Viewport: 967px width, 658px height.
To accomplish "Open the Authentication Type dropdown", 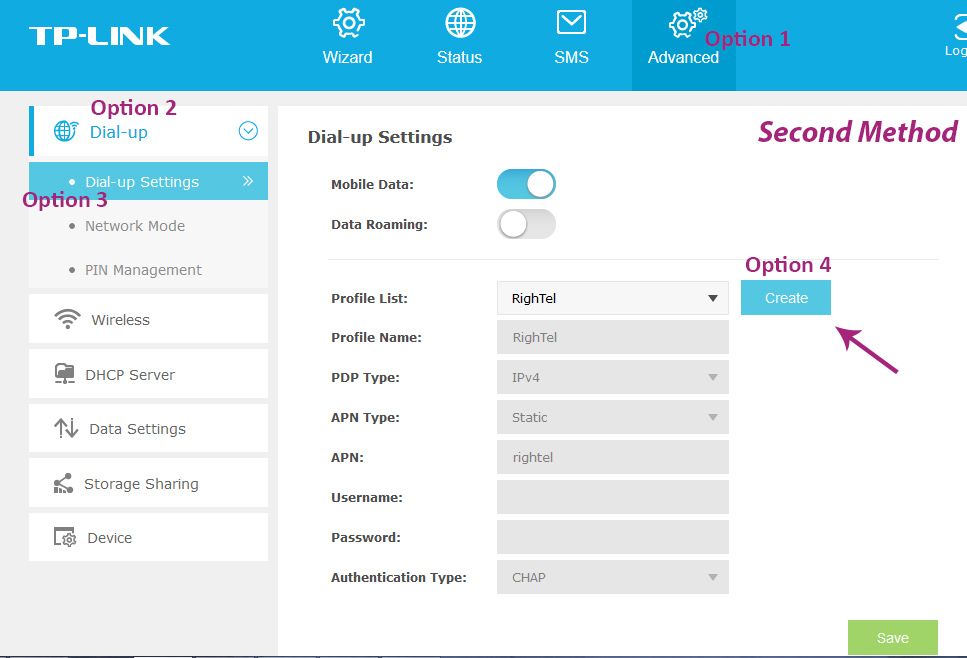I will [x=612, y=577].
